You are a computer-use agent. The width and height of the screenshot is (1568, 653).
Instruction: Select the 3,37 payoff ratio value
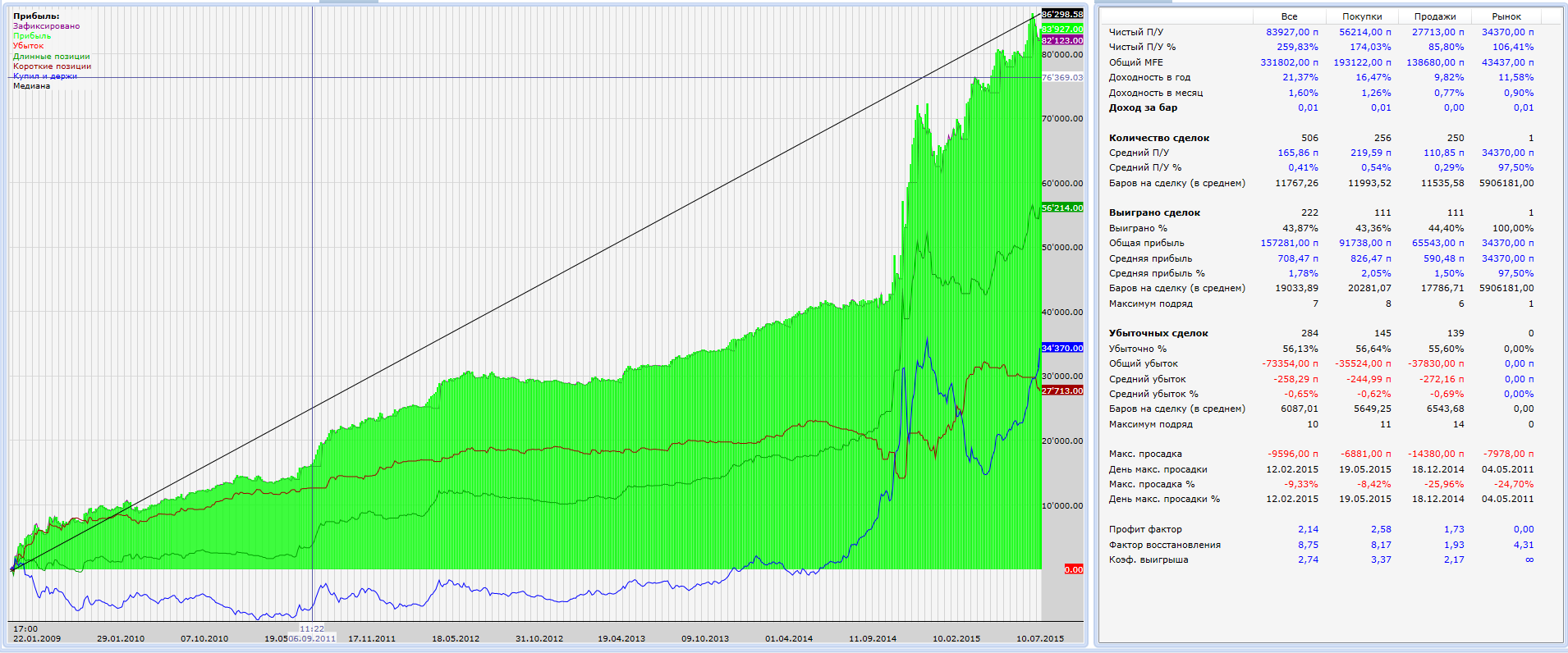[1382, 559]
